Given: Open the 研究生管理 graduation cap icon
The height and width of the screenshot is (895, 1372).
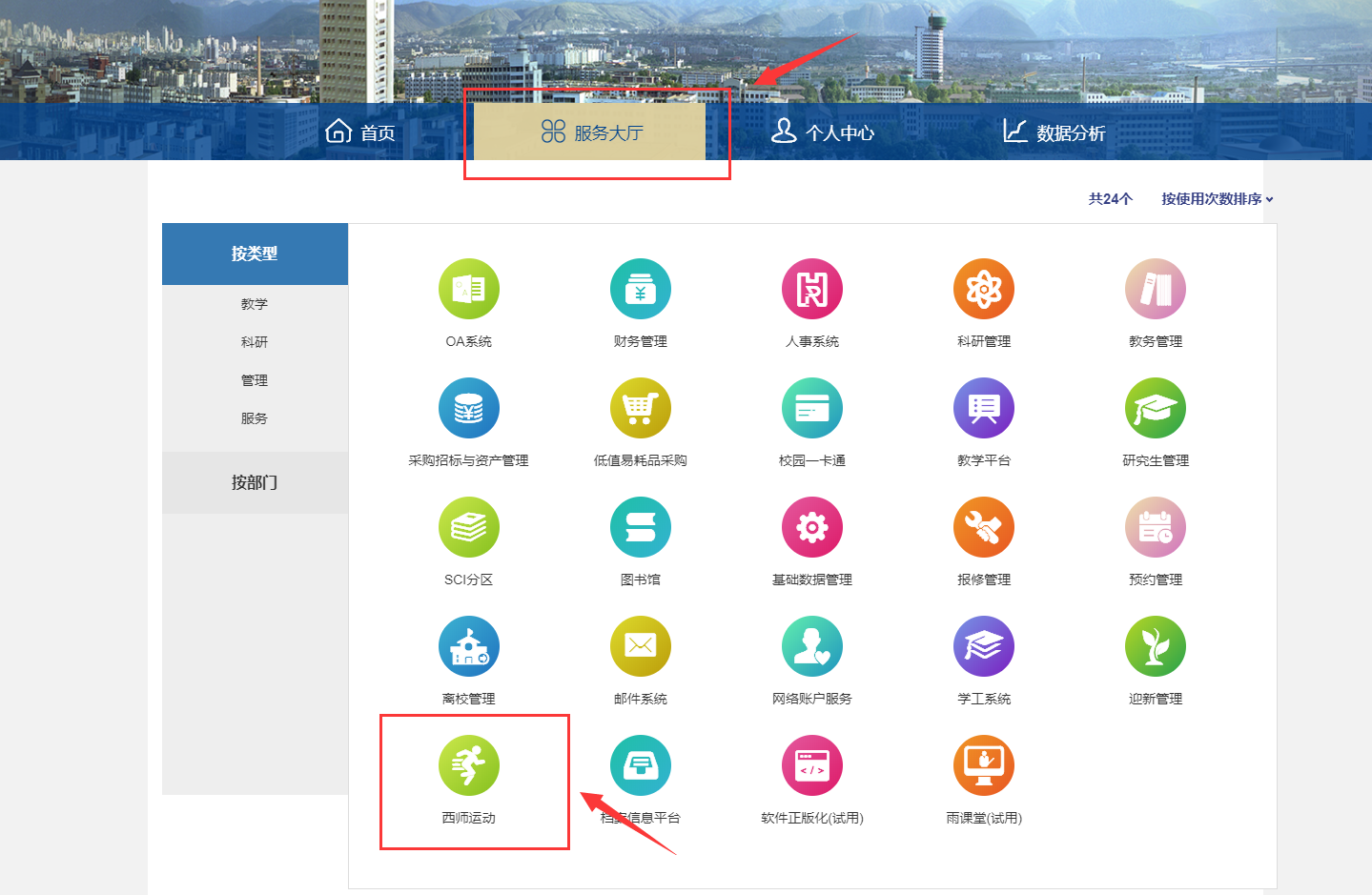Looking at the screenshot, I should [1155, 408].
